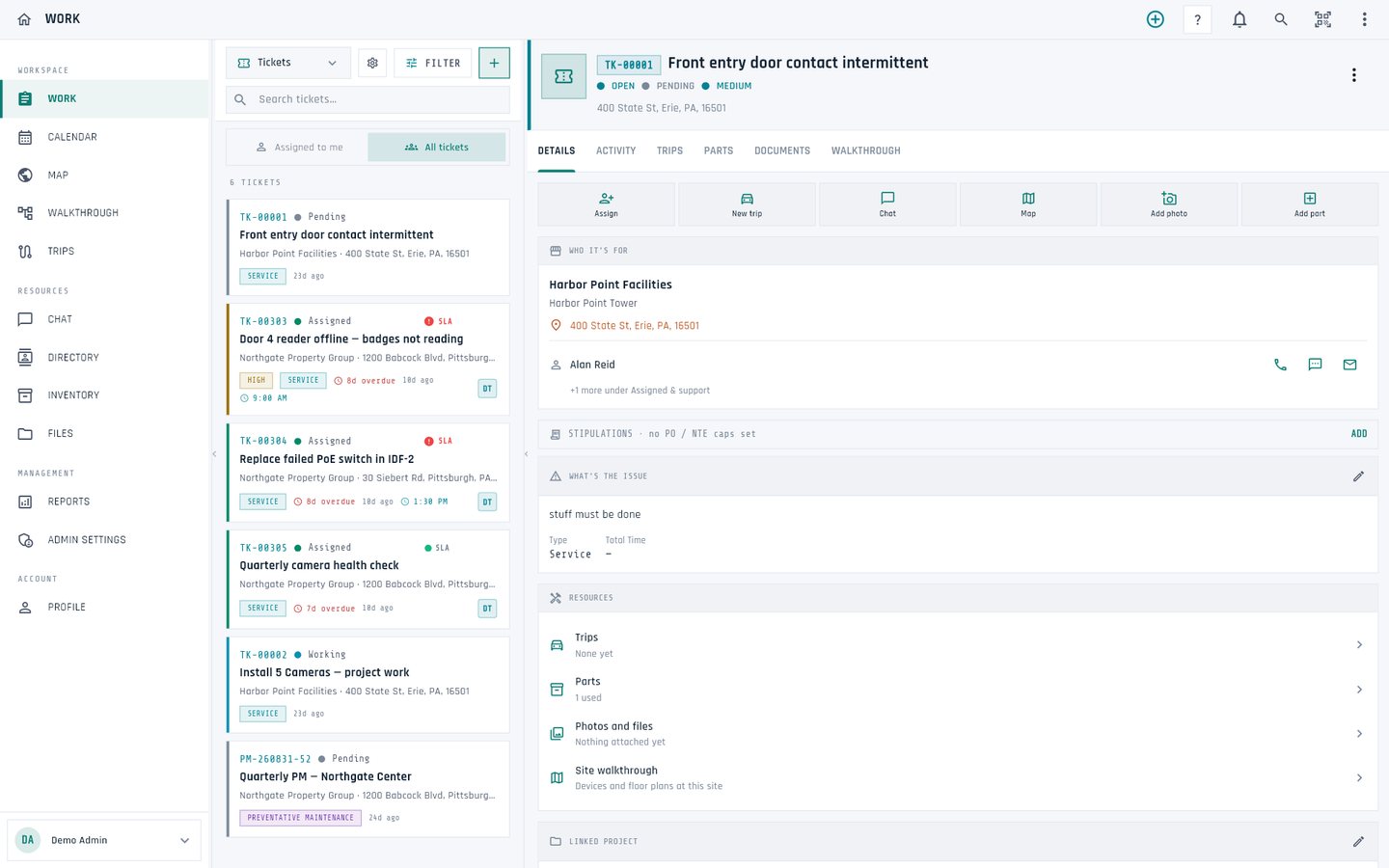Expand the Demo Admin account menu
Viewport: 1389px width, 868px height.
pyautogui.click(x=104, y=840)
